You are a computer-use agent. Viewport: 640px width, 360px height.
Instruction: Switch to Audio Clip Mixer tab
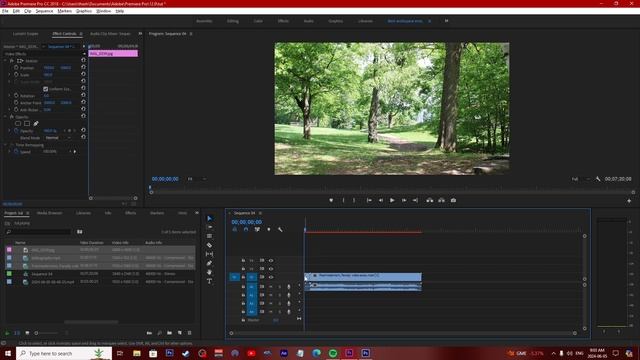(x=110, y=34)
